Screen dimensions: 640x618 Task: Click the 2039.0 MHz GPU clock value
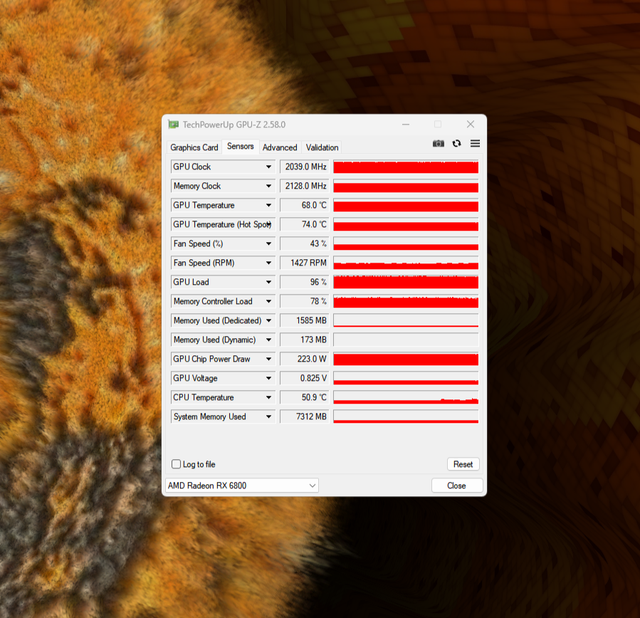click(x=304, y=167)
